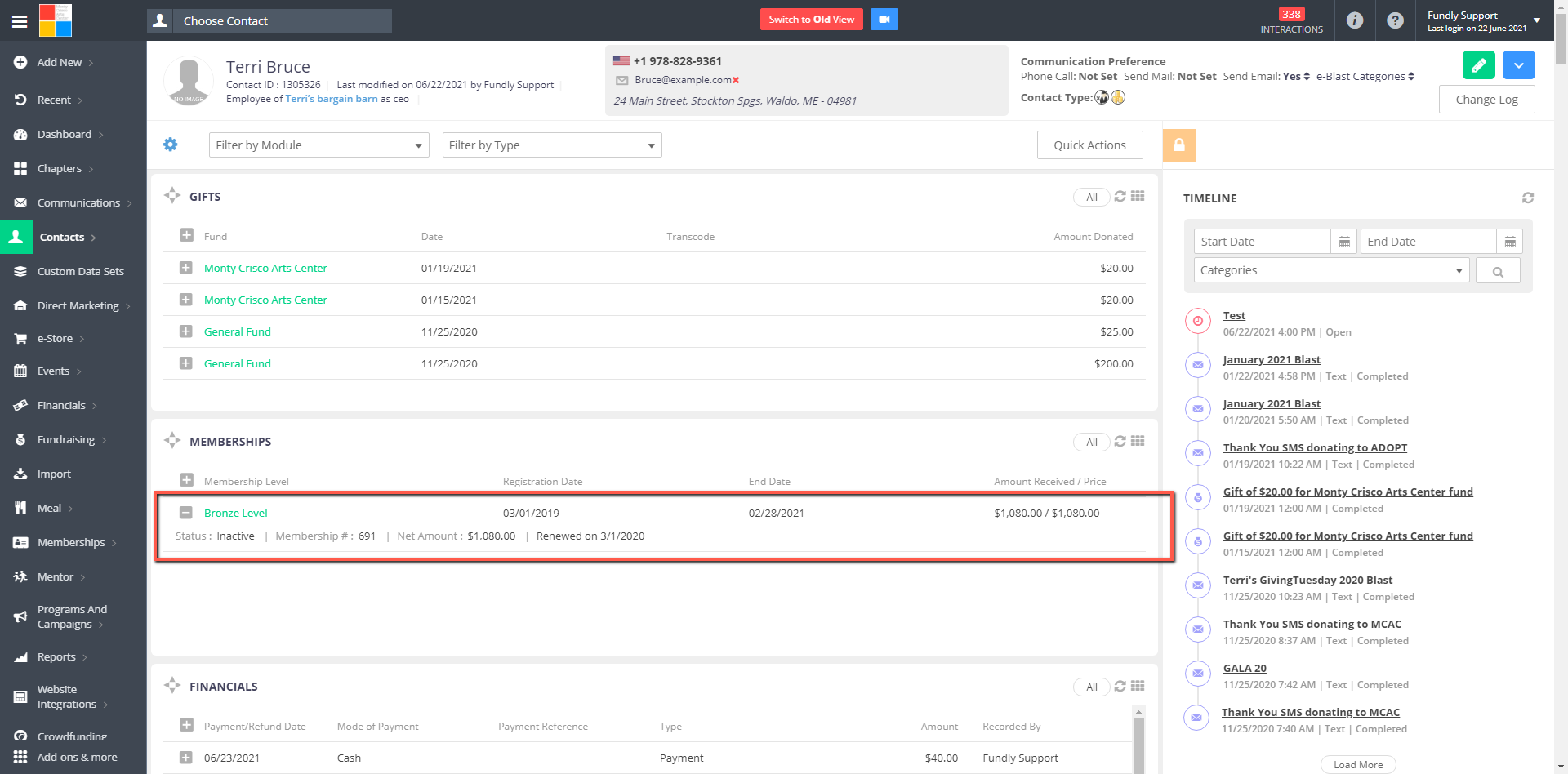The width and height of the screenshot is (1568, 774).
Task: Open the timeline Categories dropdown
Action: coord(1331,270)
